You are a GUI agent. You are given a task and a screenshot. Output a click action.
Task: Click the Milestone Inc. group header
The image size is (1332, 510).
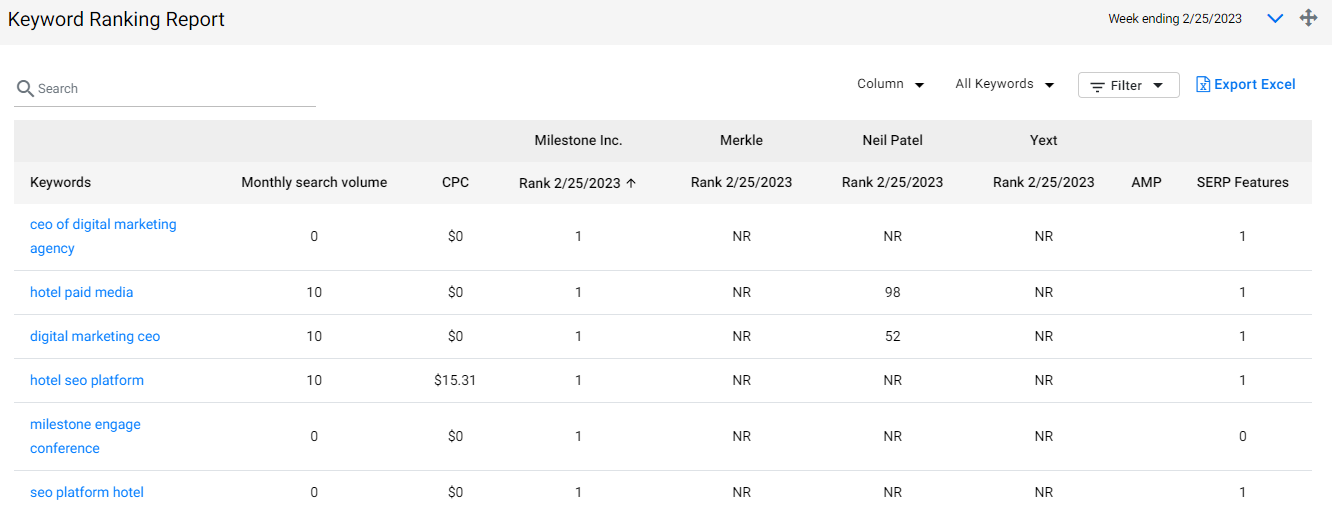coord(578,141)
